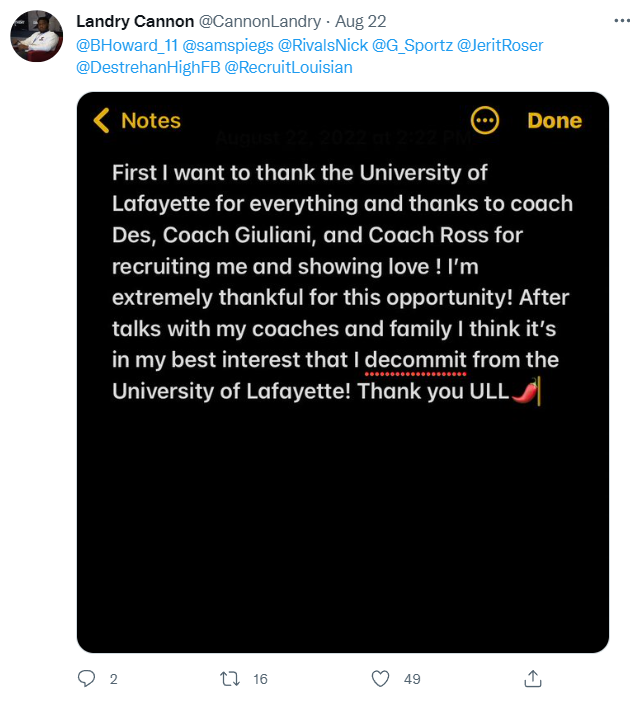Like the tweet with the heart icon
Screen dimensions: 630x701
pyautogui.click(x=380, y=678)
